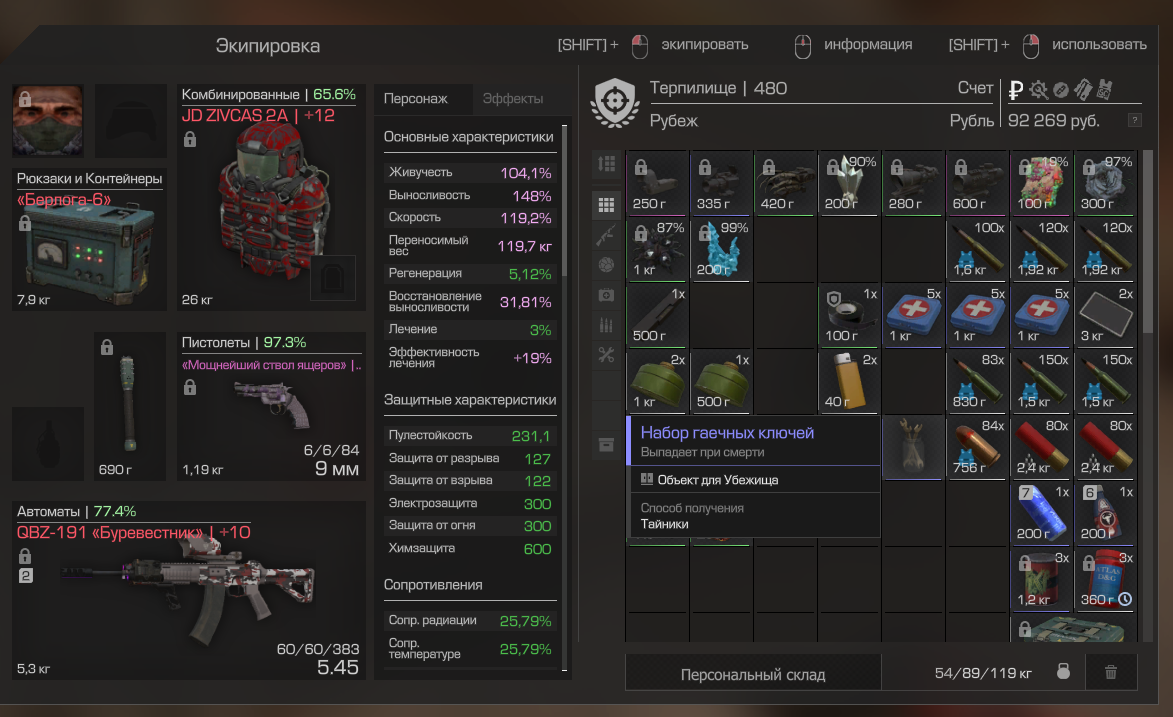Select the ruble currency icon

coord(1015,90)
